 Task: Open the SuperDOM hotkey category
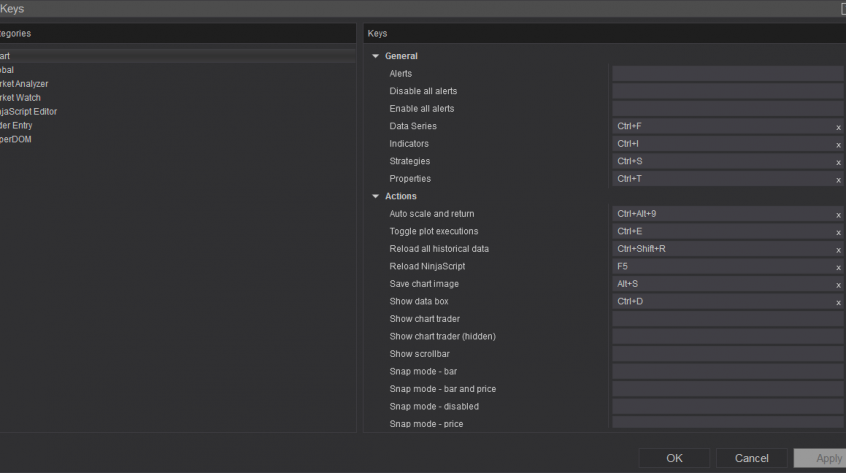click(x=16, y=139)
